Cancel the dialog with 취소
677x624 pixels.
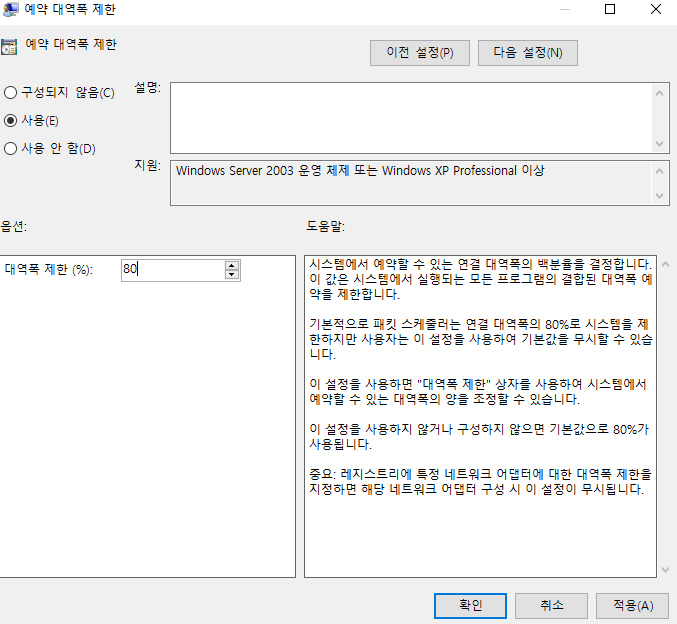tap(551, 605)
